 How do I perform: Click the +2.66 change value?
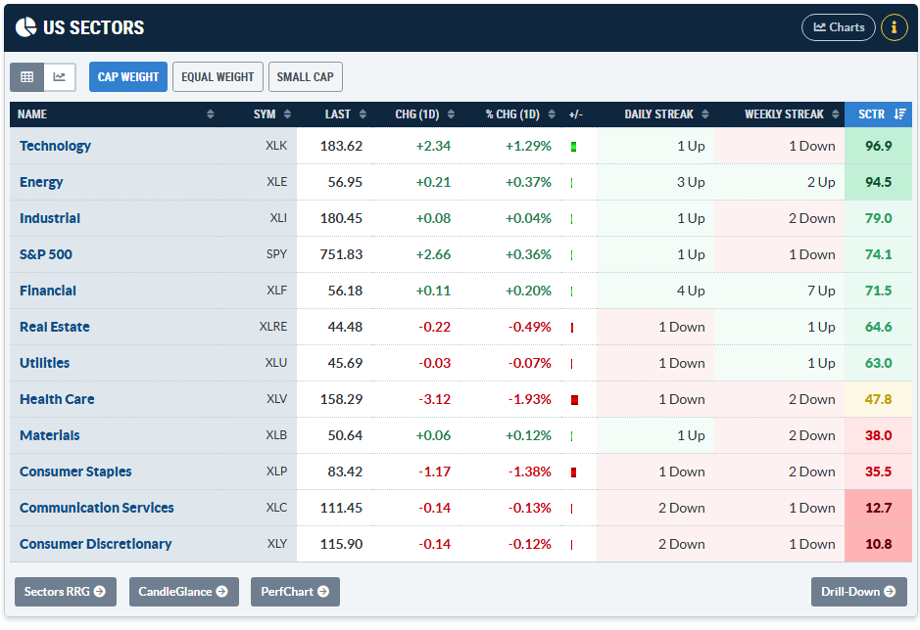pos(433,255)
